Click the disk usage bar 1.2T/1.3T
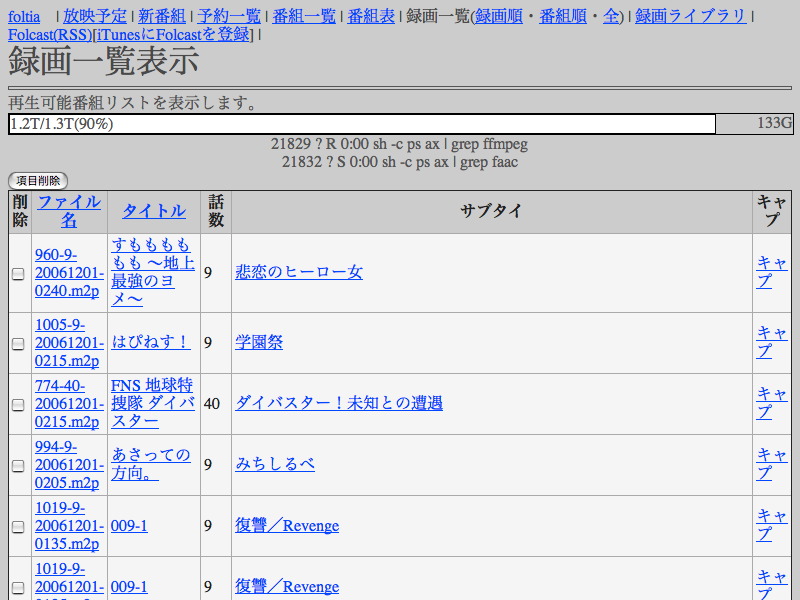800x600 pixels. pyautogui.click(x=361, y=124)
